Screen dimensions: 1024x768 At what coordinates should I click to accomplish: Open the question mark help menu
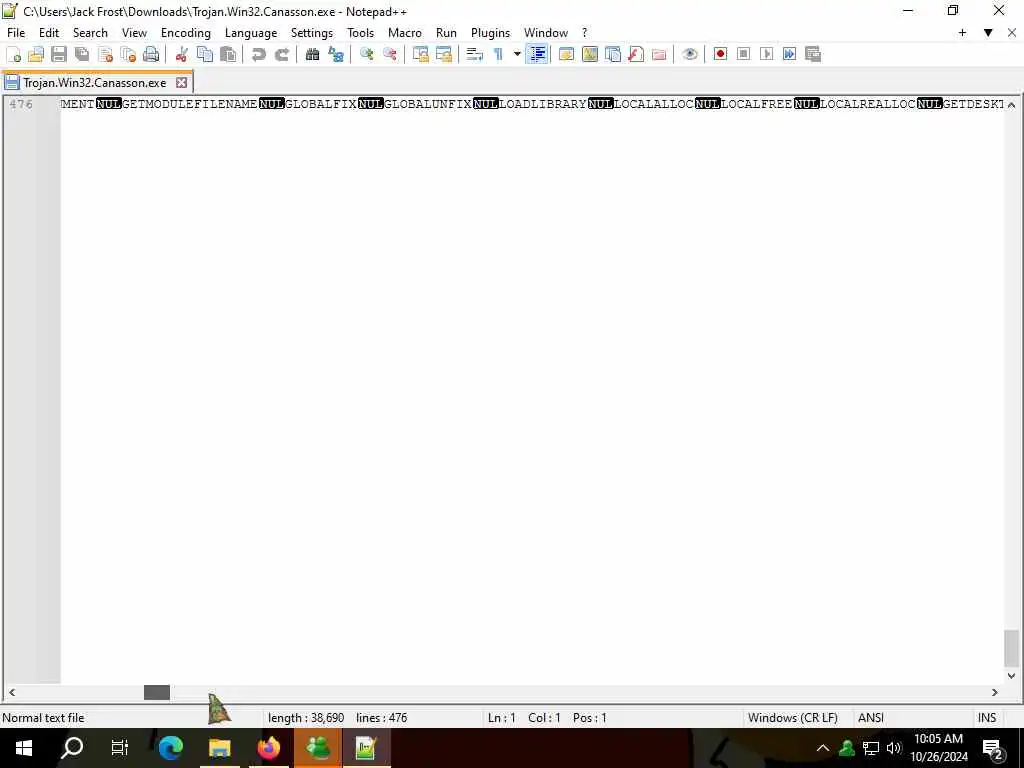[x=584, y=33]
